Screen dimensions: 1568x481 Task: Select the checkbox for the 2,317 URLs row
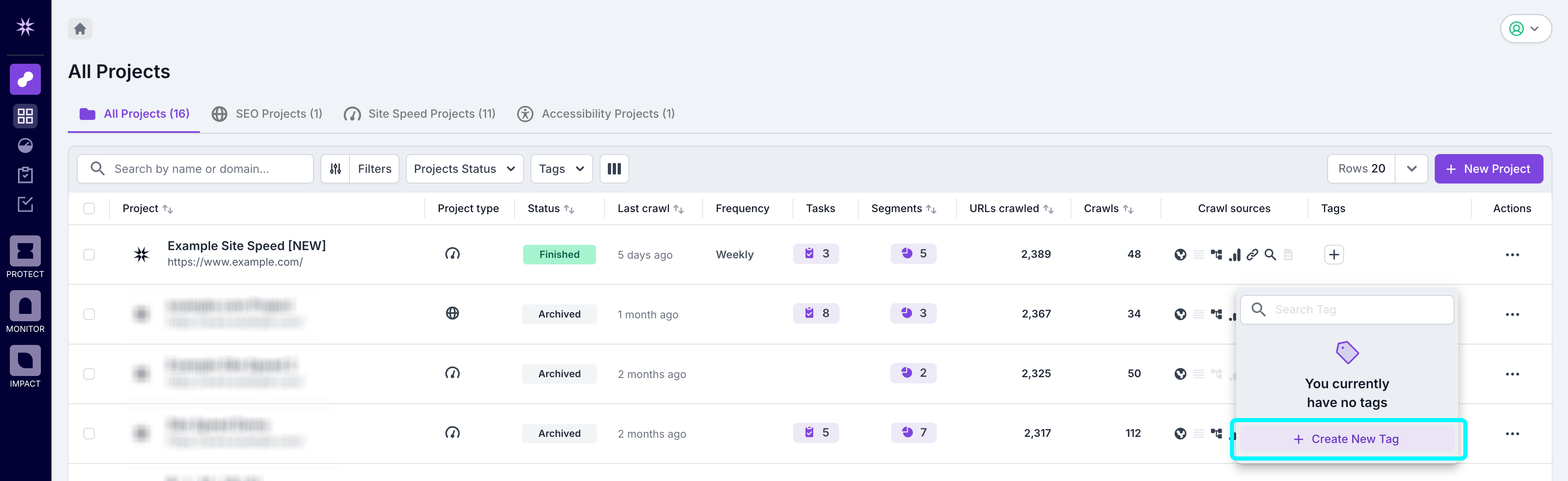click(x=89, y=434)
